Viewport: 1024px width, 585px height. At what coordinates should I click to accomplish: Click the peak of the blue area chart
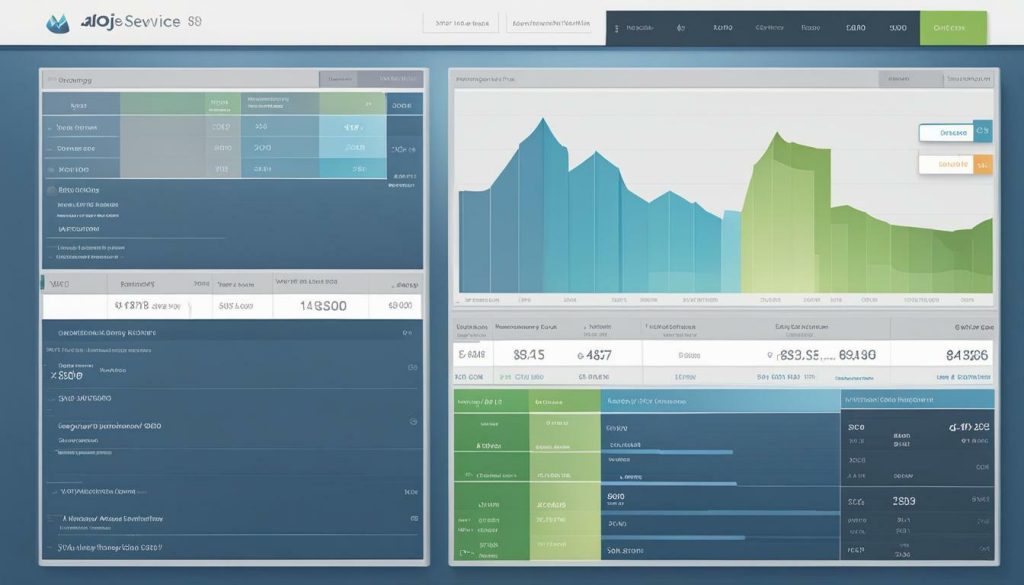pos(541,121)
